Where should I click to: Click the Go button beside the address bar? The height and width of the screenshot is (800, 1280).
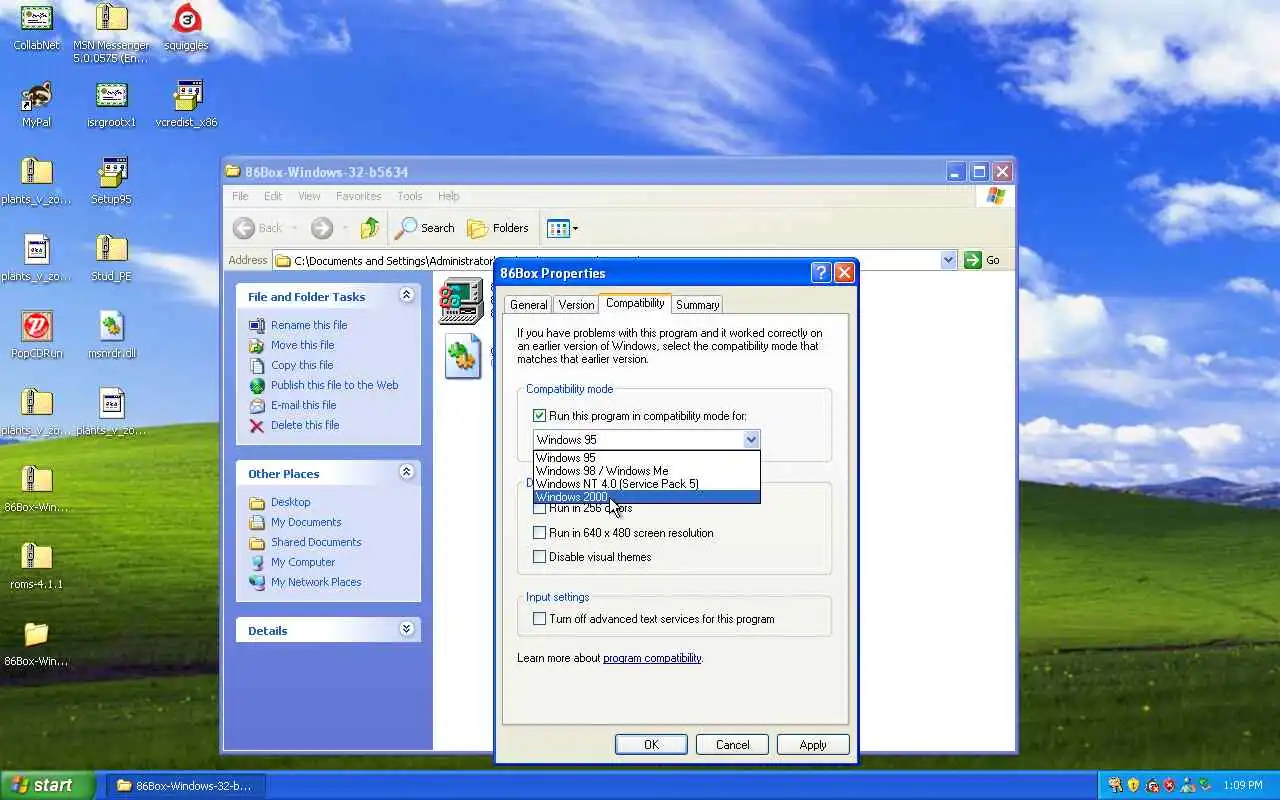982,260
